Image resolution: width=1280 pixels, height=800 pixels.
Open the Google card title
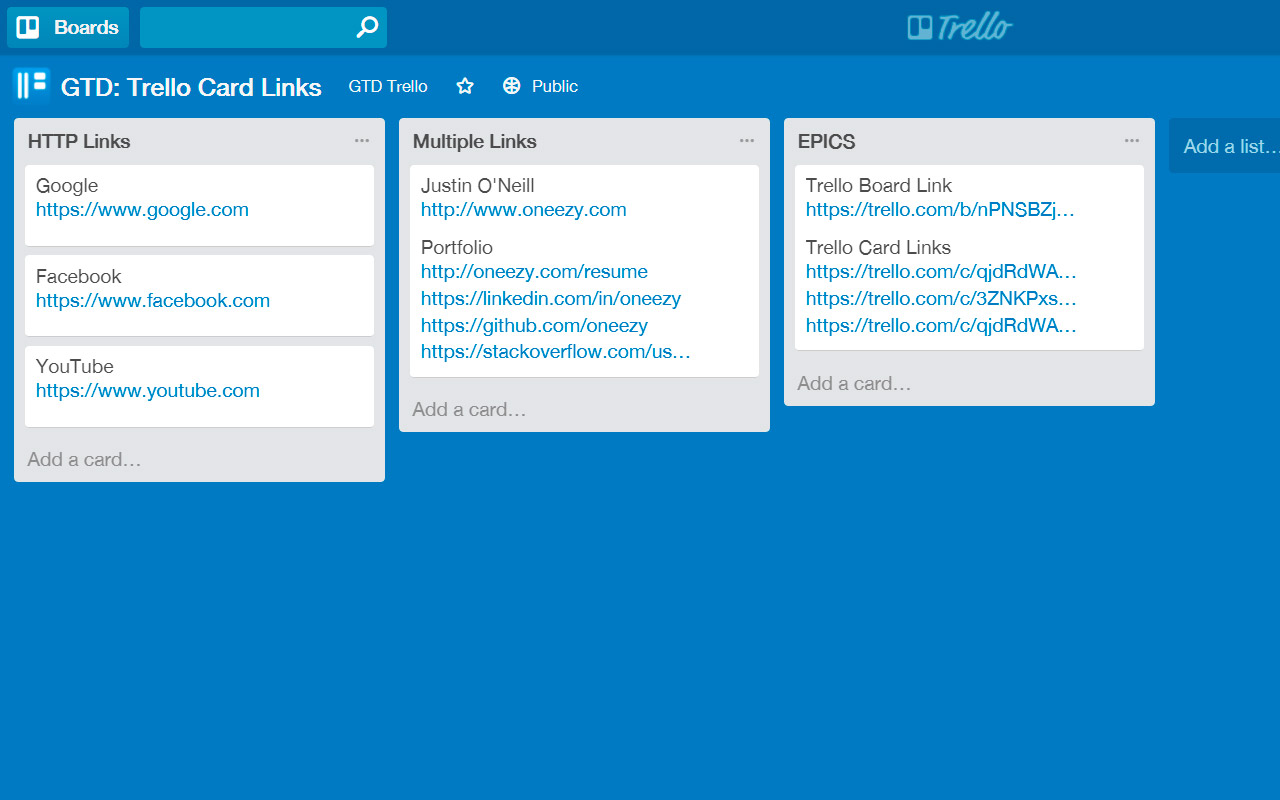click(x=67, y=185)
